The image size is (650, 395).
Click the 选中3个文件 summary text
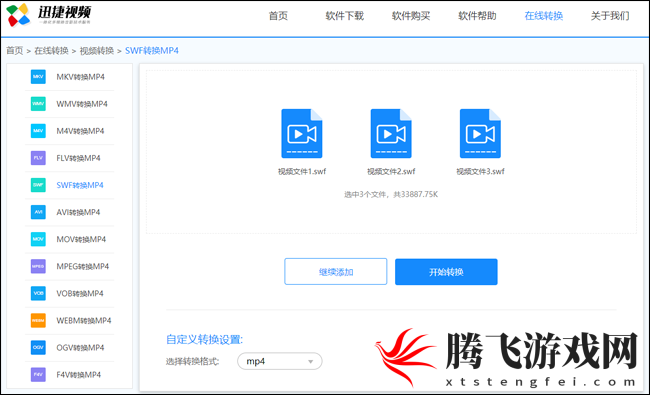391,194
